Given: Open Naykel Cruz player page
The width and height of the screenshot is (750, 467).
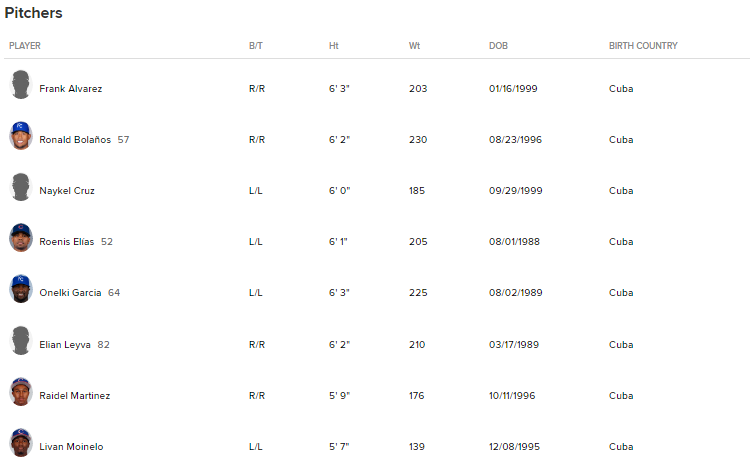Looking at the screenshot, I should click(x=67, y=190).
